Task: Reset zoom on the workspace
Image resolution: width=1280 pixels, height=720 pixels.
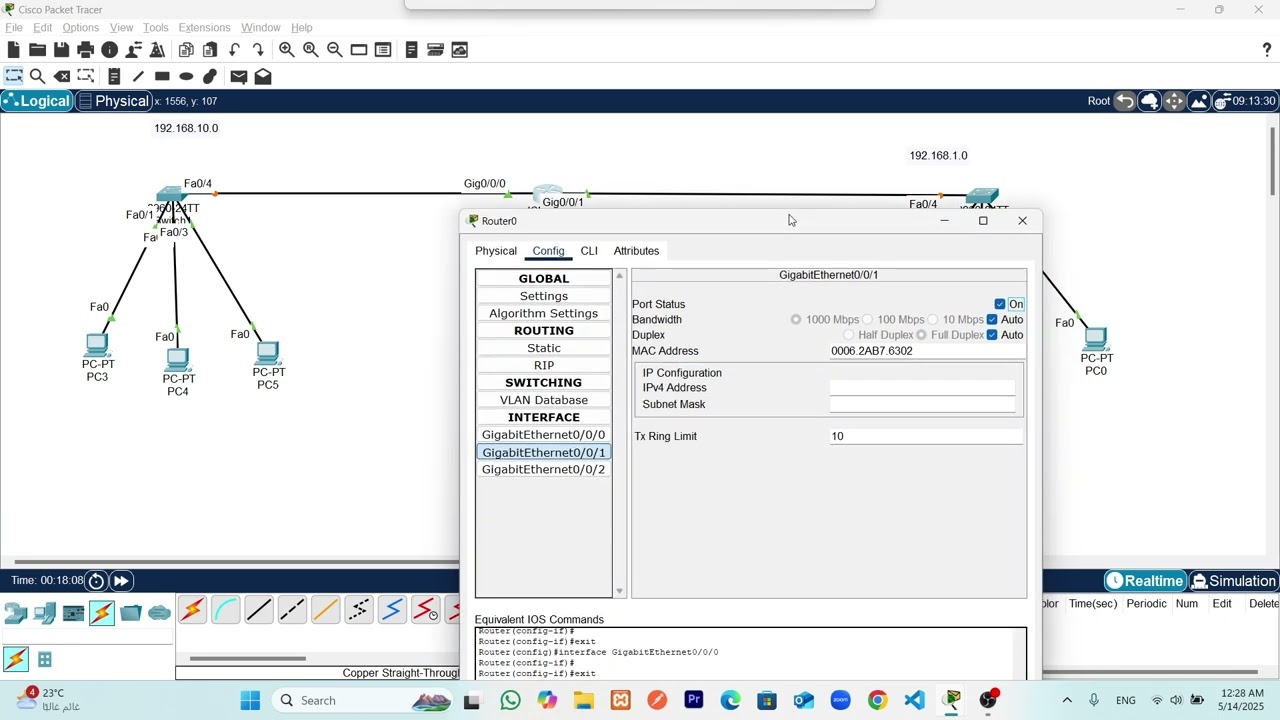Action: [311, 49]
